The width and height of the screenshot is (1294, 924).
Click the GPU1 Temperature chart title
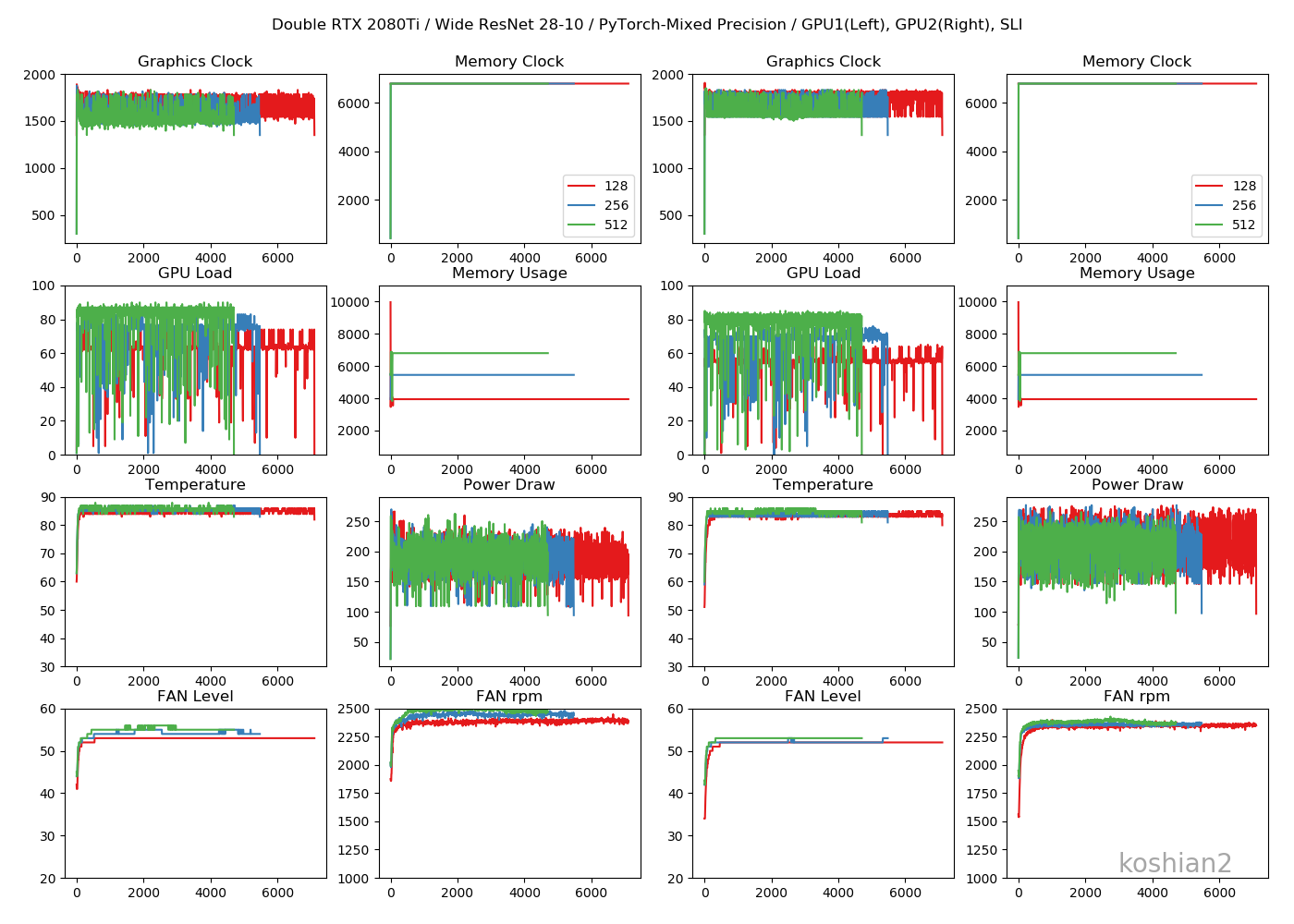[x=195, y=485]
